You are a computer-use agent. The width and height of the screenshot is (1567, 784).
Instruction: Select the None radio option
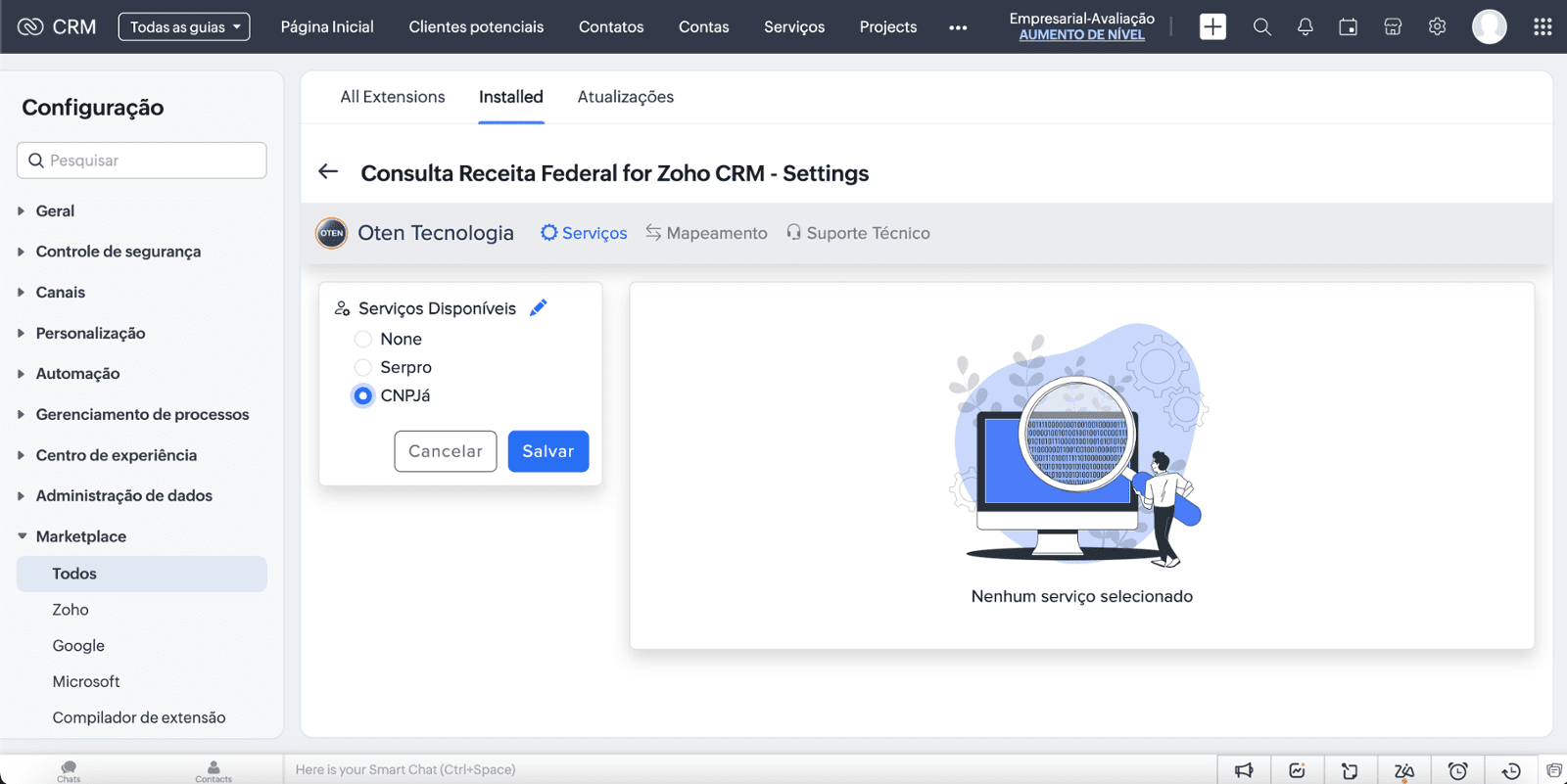[x=363, y=340]
